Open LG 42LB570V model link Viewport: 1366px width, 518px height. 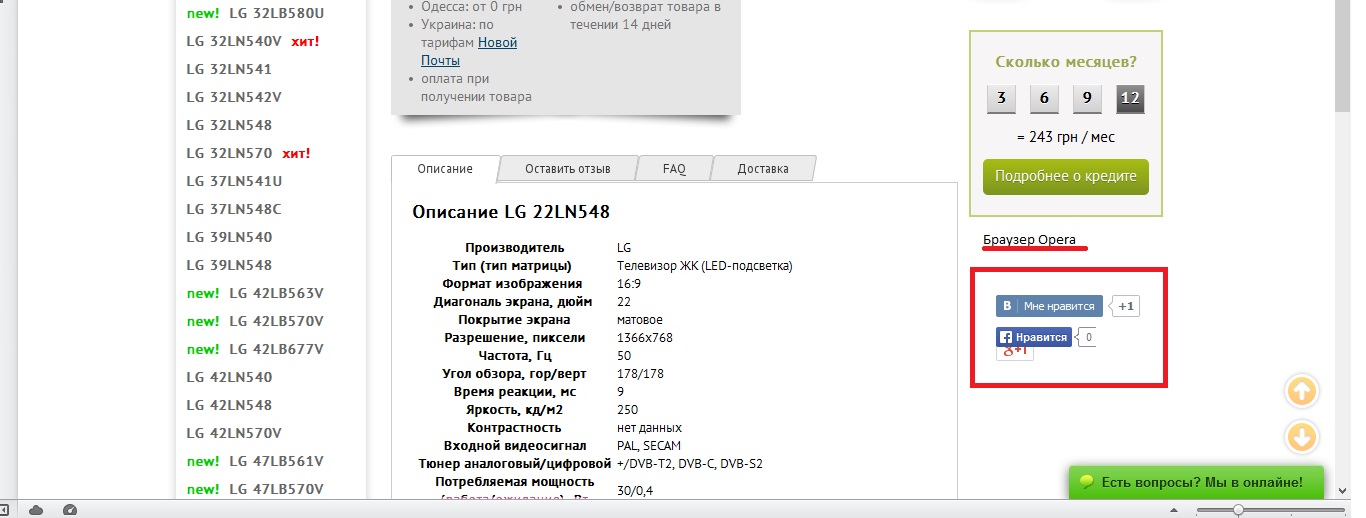coord(277,321)
